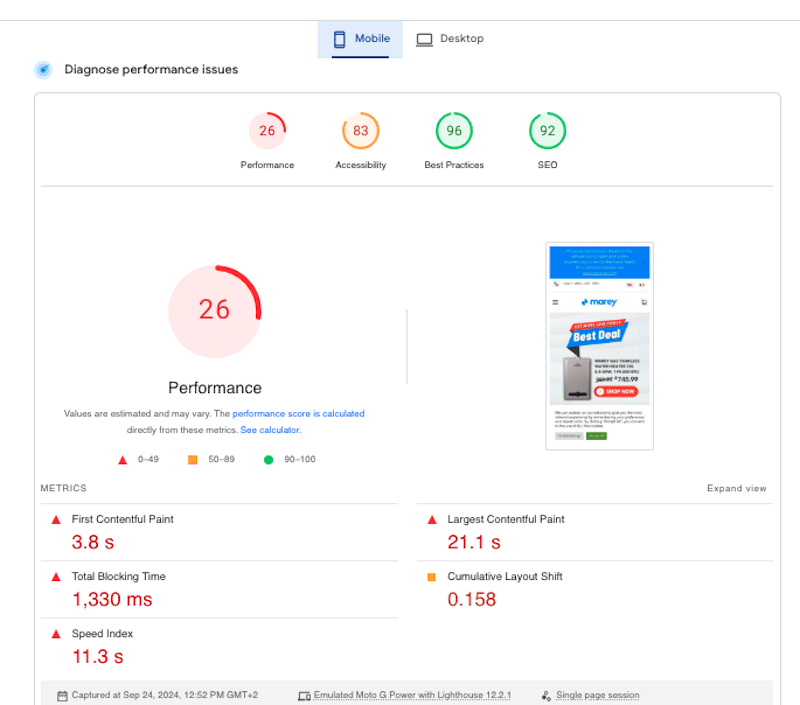Click the calendar icon next to the capture timestamp

[62, 694]
